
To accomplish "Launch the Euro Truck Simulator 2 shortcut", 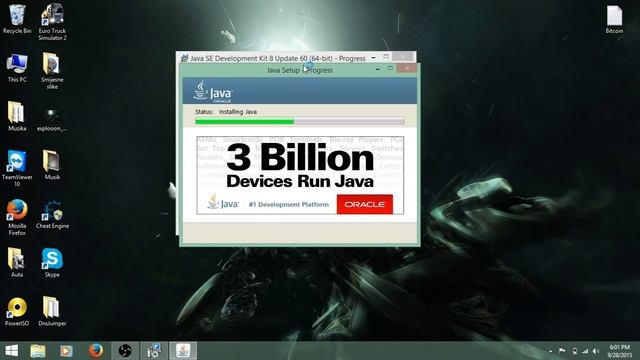I will pyautogui.click(x=52, y=22).
